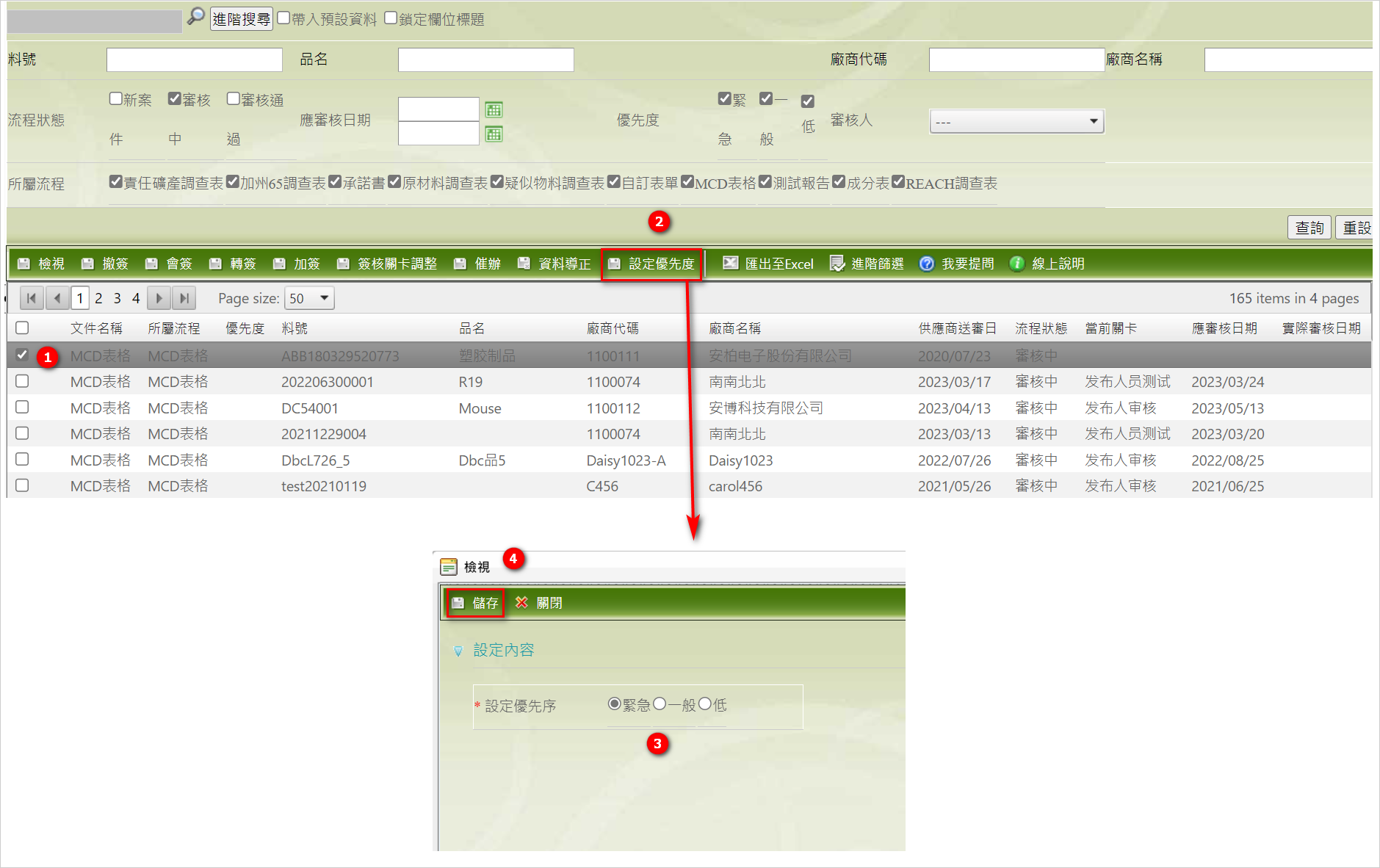Image resolution: width=1380 pixels, height=868 pixels.
Task: Check the 新案件 status checkbox
Action: coord(115,98)
